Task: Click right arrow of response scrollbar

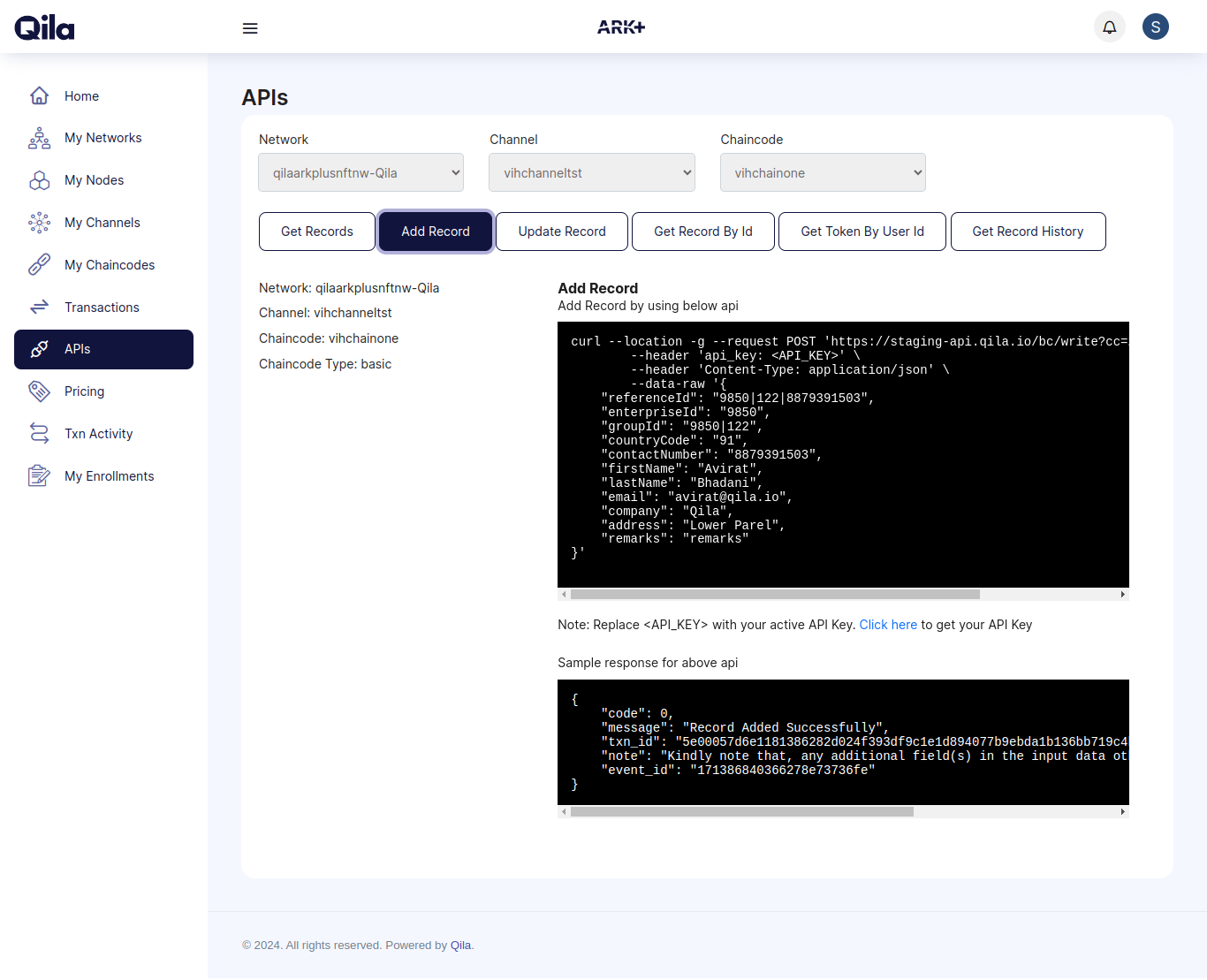Action: click(1123, 812)
